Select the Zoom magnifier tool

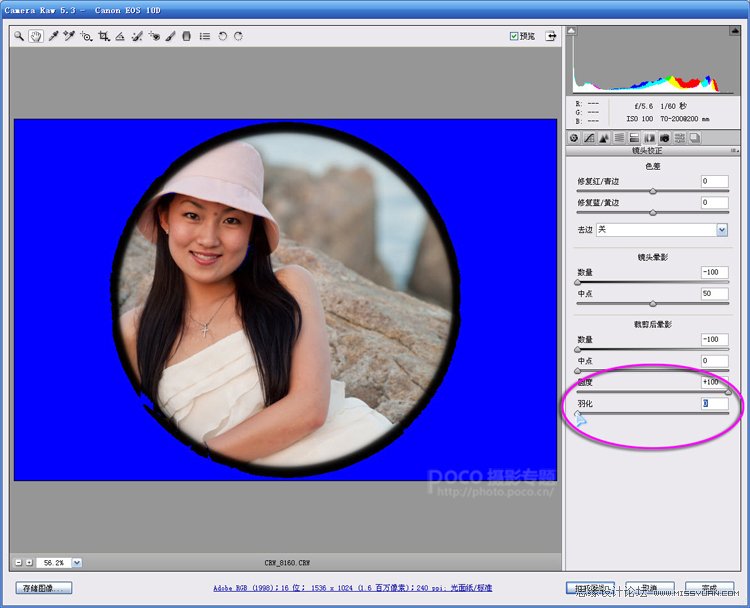19,36
